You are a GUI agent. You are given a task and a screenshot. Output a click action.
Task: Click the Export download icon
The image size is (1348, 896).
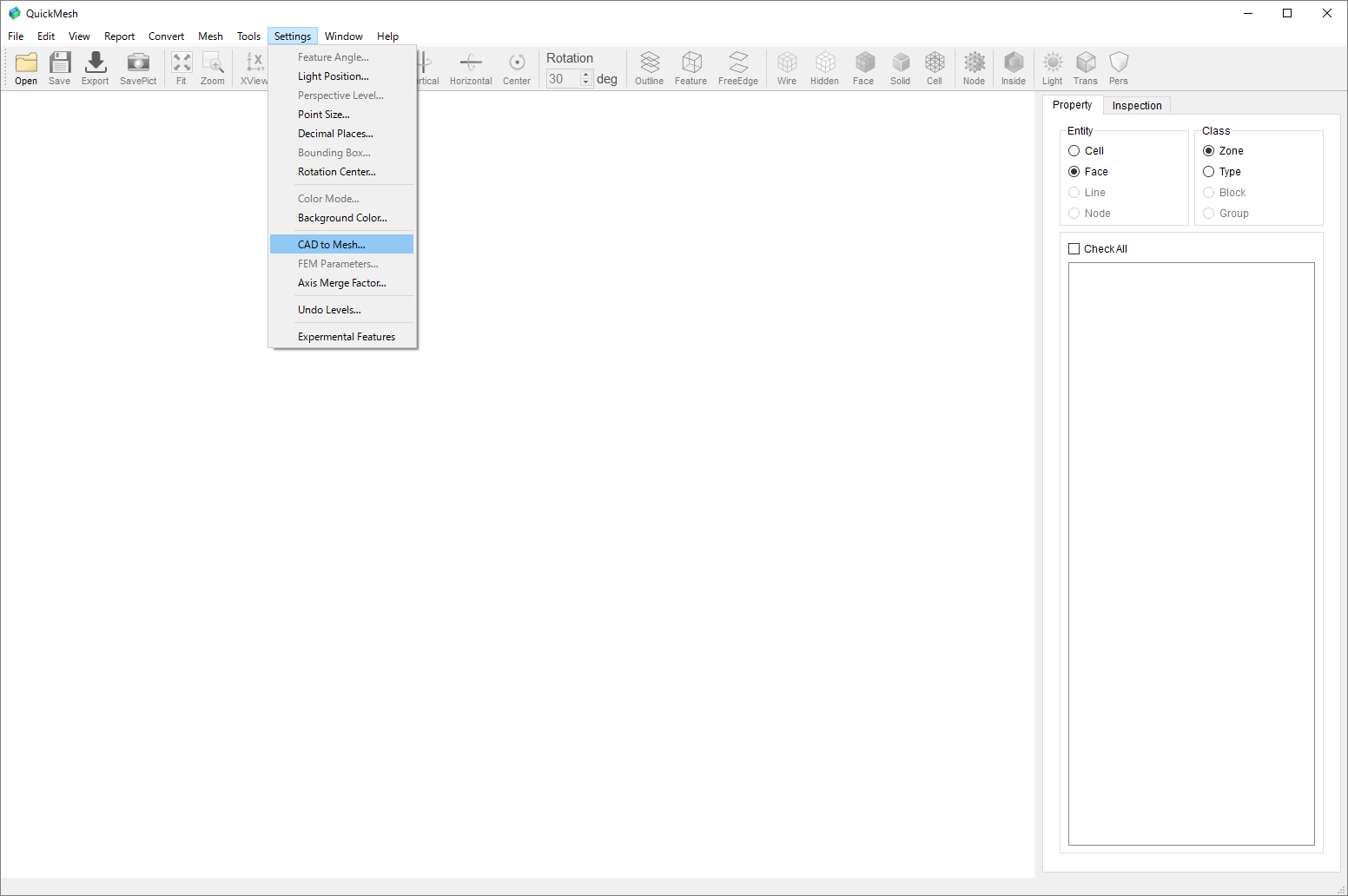tap(96, 68)
